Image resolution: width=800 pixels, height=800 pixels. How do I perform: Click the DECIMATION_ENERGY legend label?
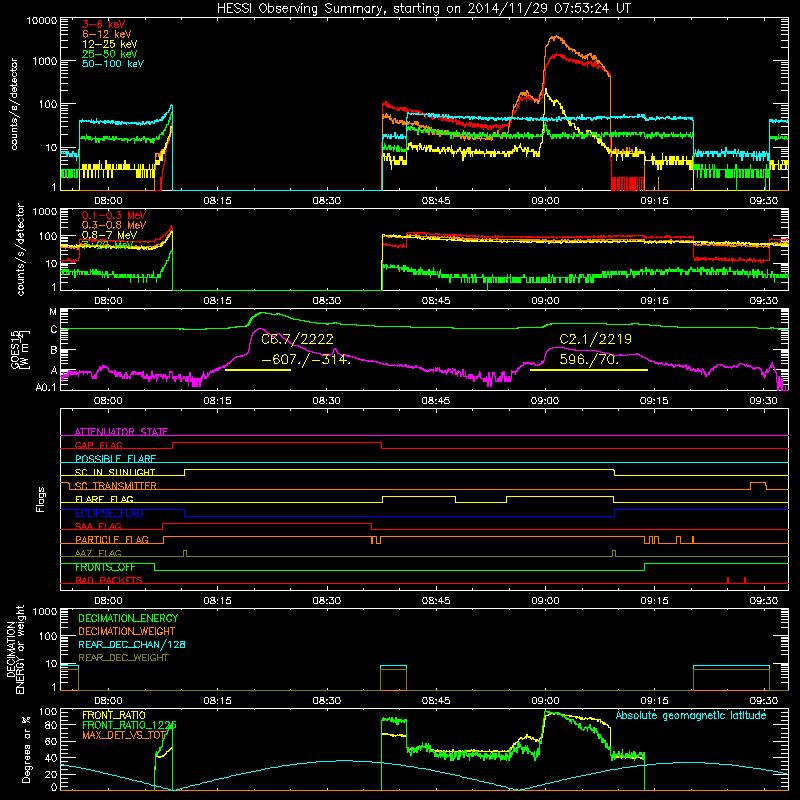pos(128,618)
